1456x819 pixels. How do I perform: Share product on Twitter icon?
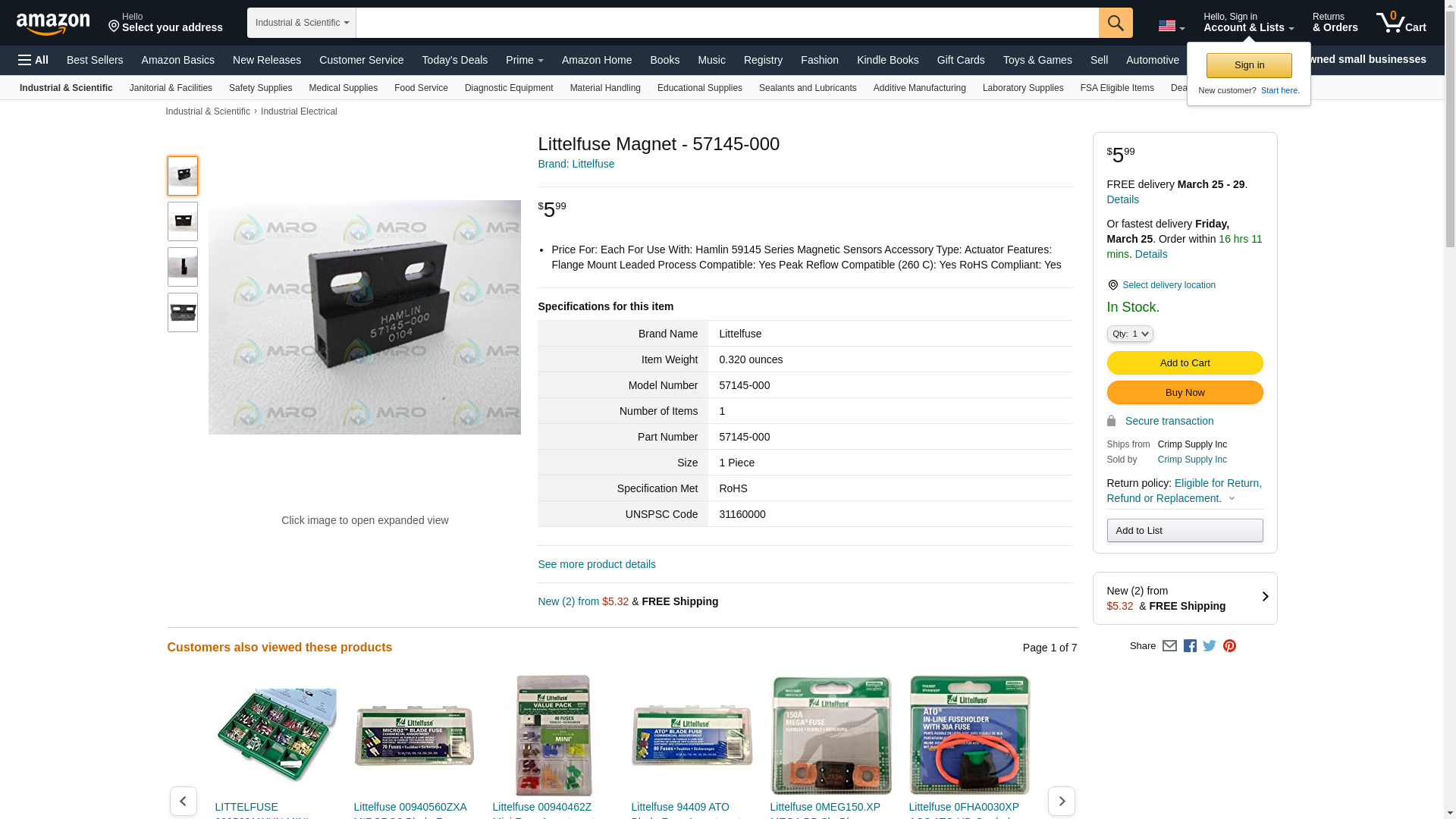click(x=1210, y=646)
